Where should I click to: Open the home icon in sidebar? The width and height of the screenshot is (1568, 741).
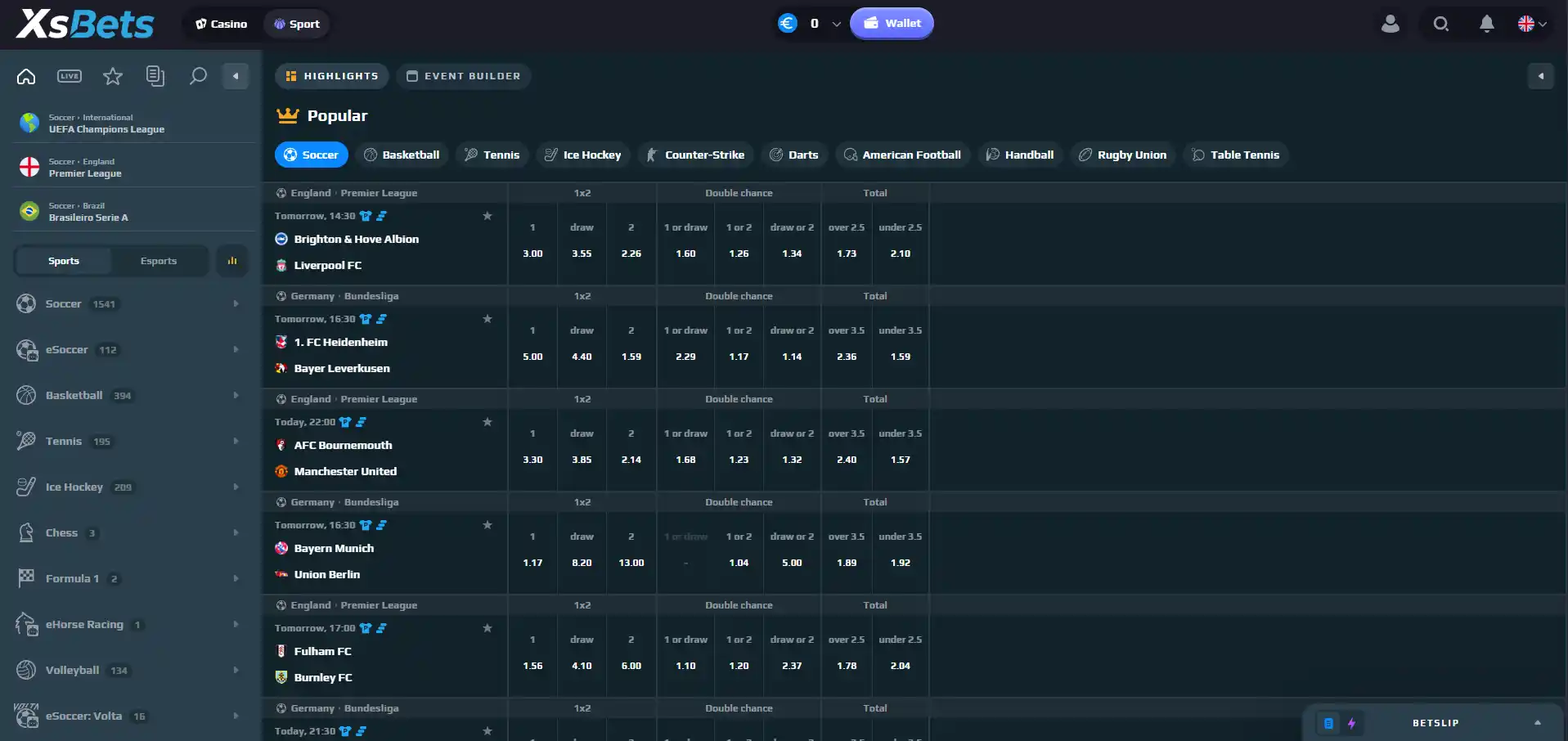[26, 76]
